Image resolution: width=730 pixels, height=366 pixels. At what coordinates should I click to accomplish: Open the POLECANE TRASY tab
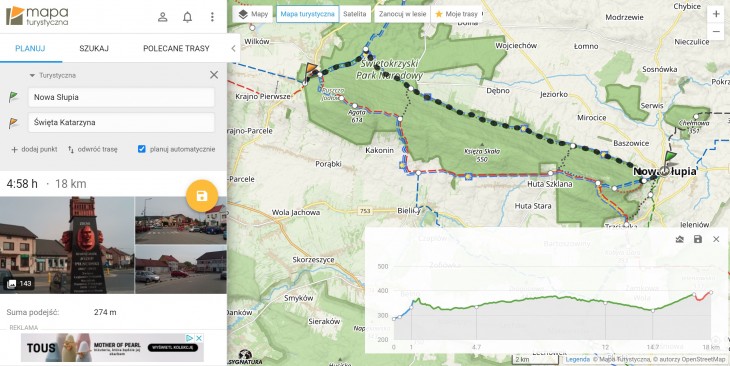click(x=176, y=48)
